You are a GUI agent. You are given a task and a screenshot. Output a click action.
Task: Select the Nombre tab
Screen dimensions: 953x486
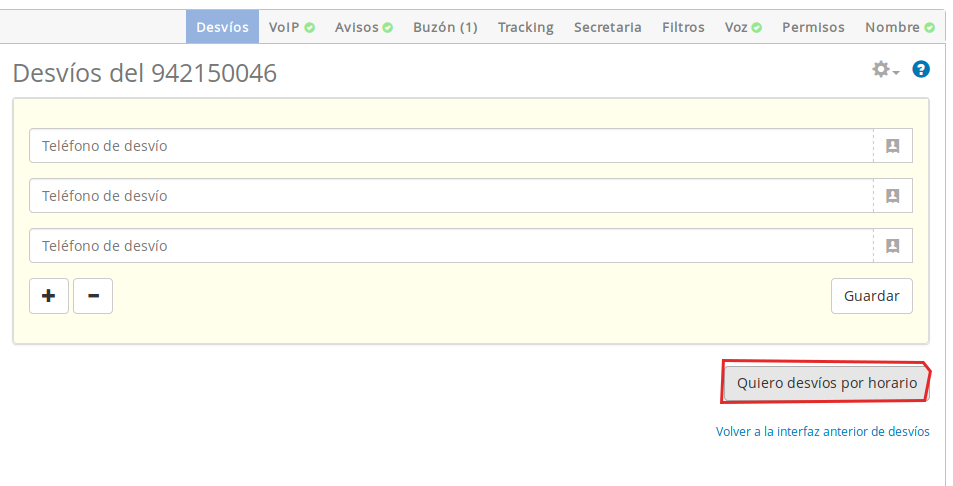[899, 27]
